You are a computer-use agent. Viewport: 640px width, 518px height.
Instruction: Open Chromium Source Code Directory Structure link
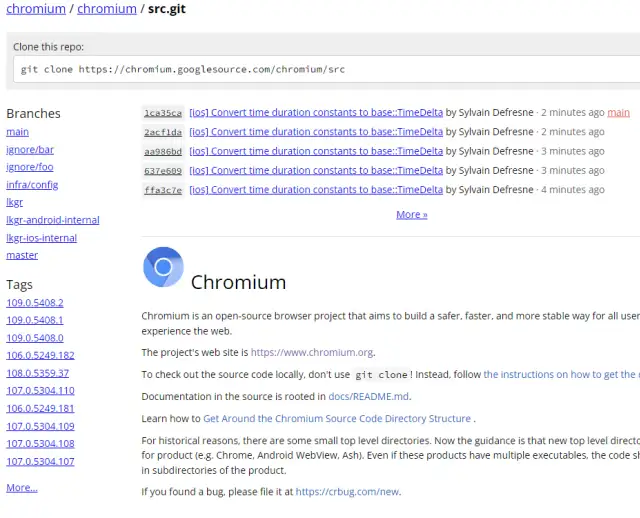pos(337,418)
